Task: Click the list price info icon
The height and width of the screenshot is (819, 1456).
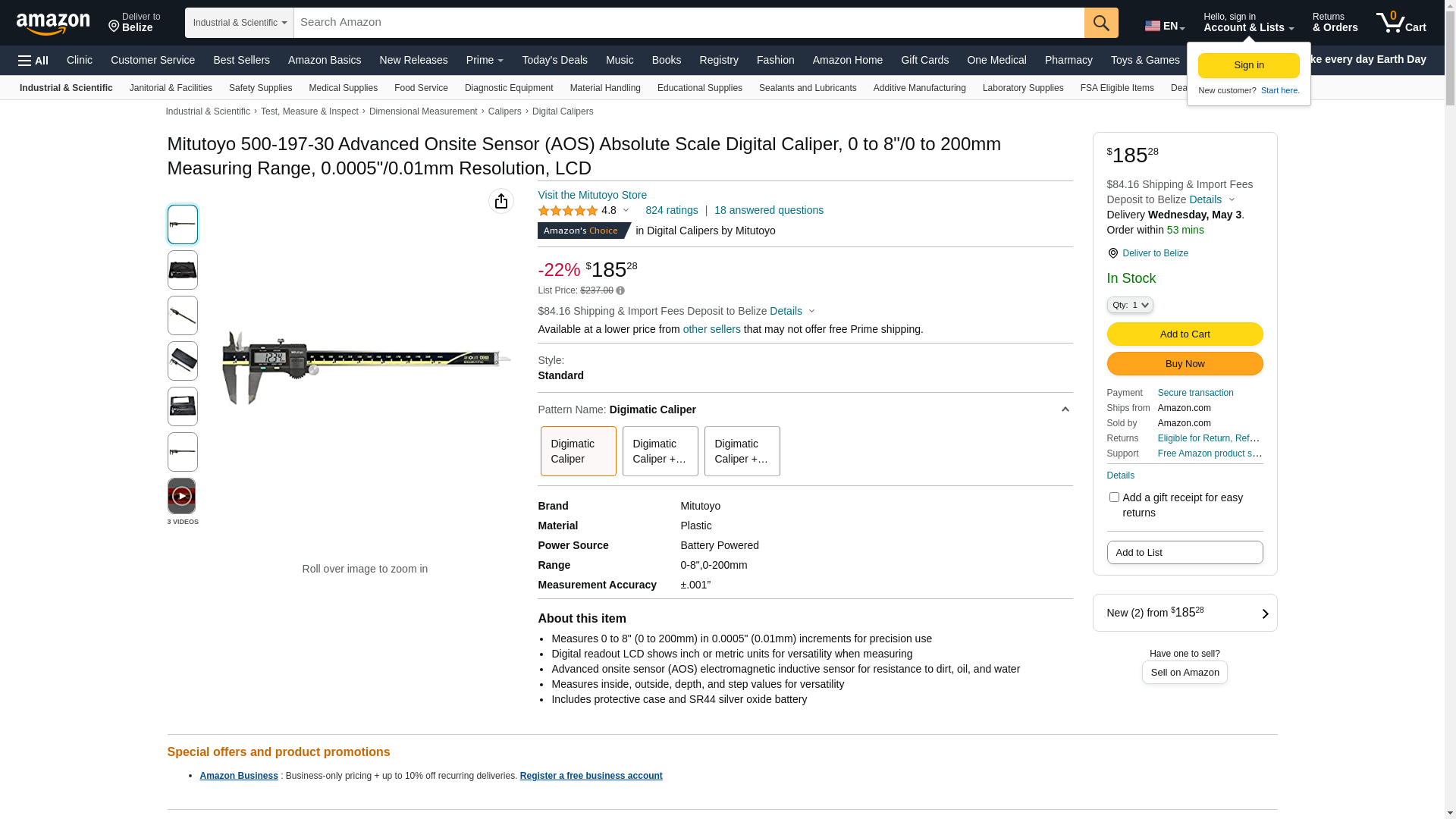Action: pyautogui.click(x=620, y=290)
